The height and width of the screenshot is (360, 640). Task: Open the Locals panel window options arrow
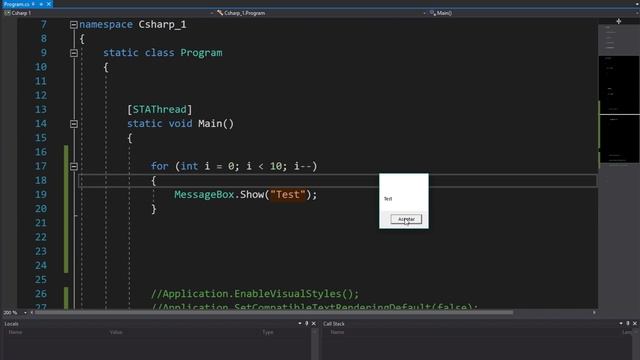(x=300, y=323)
